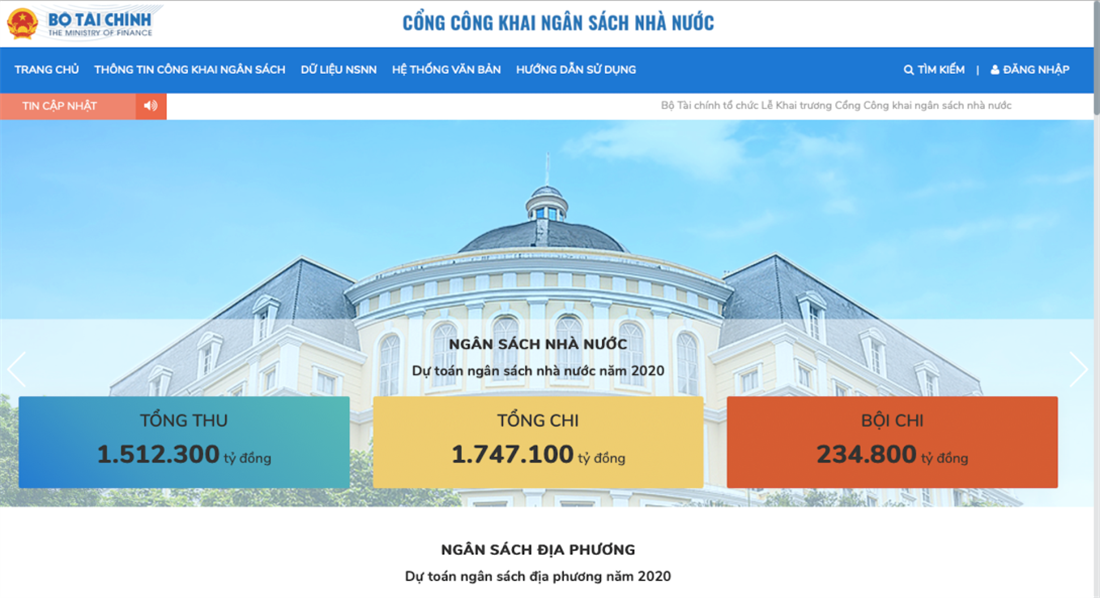Image resolution: width=1100 pixels, height=598 pixels.
Task: Open the Hệ thống văn bản menu
Action: (446, 69)
